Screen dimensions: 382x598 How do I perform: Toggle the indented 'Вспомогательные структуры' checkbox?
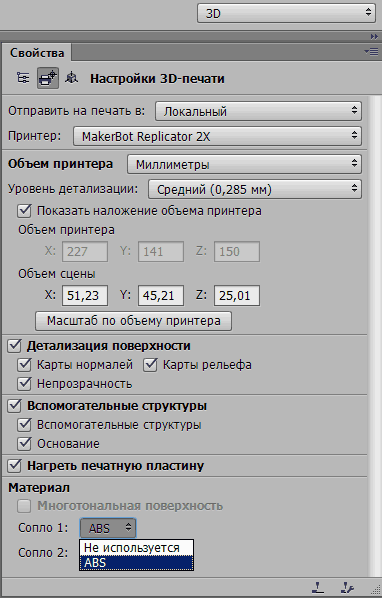coord(24,424)
